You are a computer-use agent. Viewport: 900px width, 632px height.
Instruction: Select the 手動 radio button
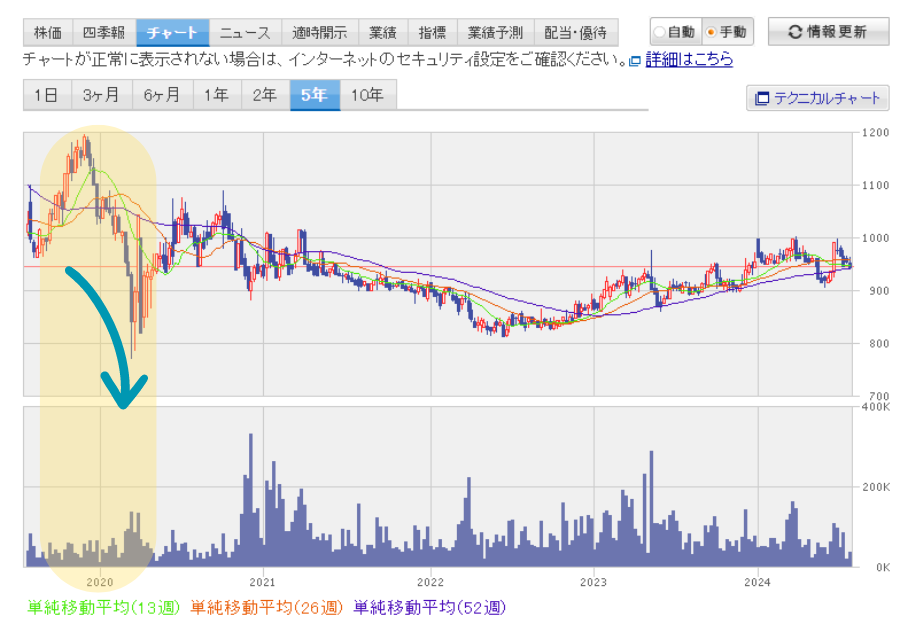pos(712,31)
